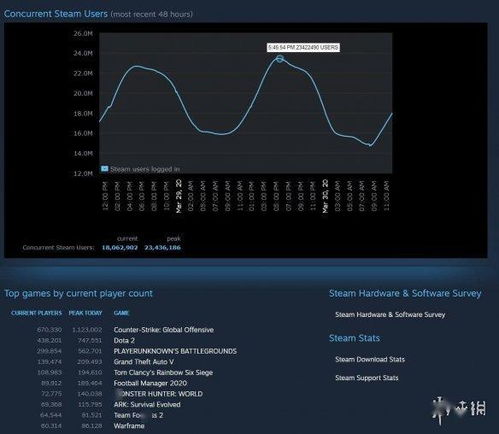The image size is (499, 434).
Task: Open the Dota 2 game link
Action: (124, 341)
